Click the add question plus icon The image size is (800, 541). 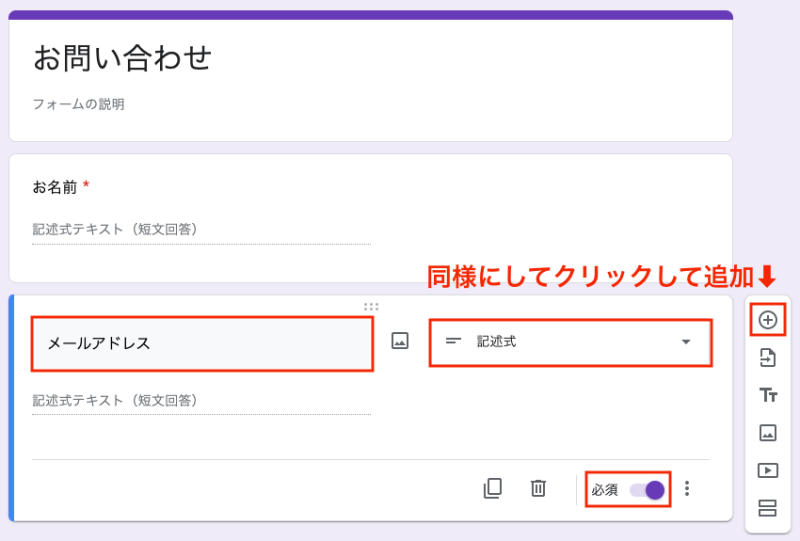[768, 320]
